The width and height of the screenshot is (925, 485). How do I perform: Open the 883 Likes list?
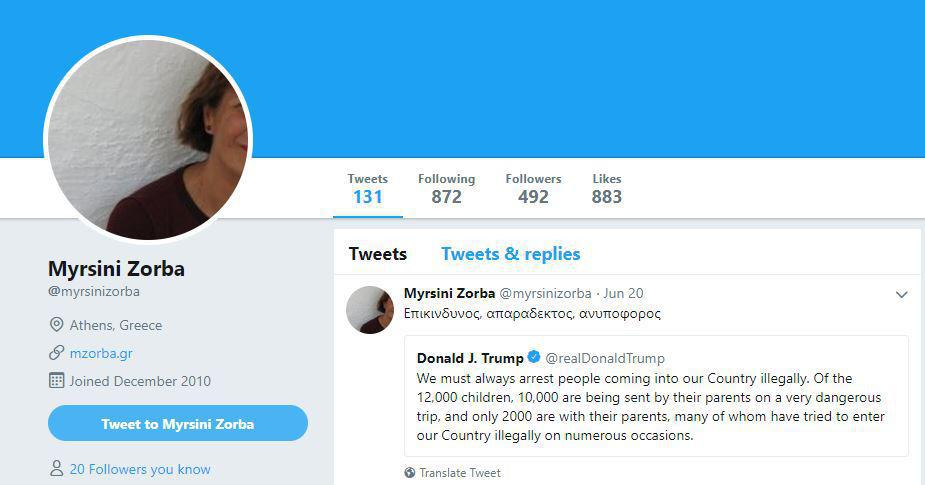click(x=606, y=188)
